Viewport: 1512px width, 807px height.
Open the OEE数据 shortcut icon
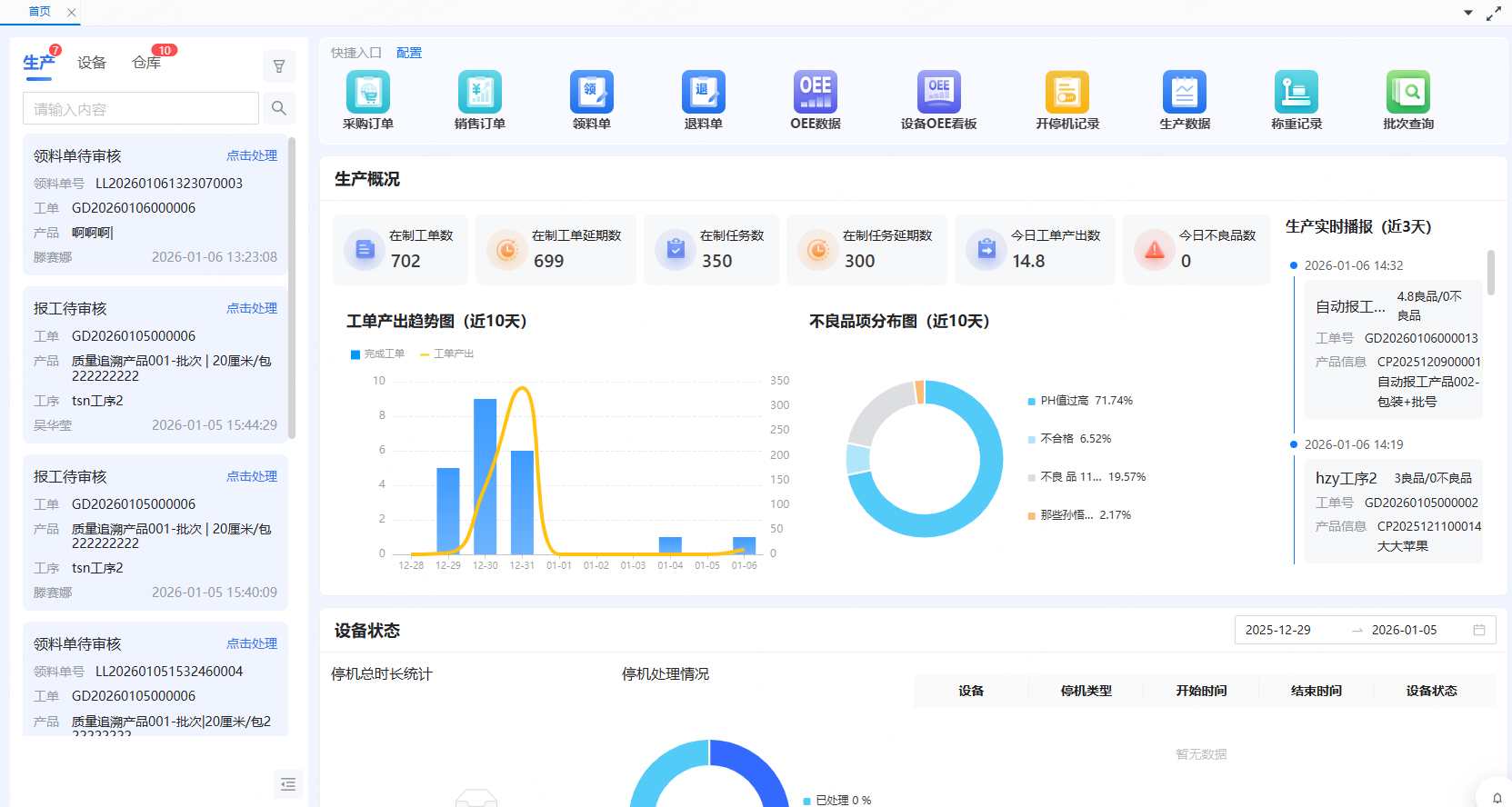[x=816, y=92]
